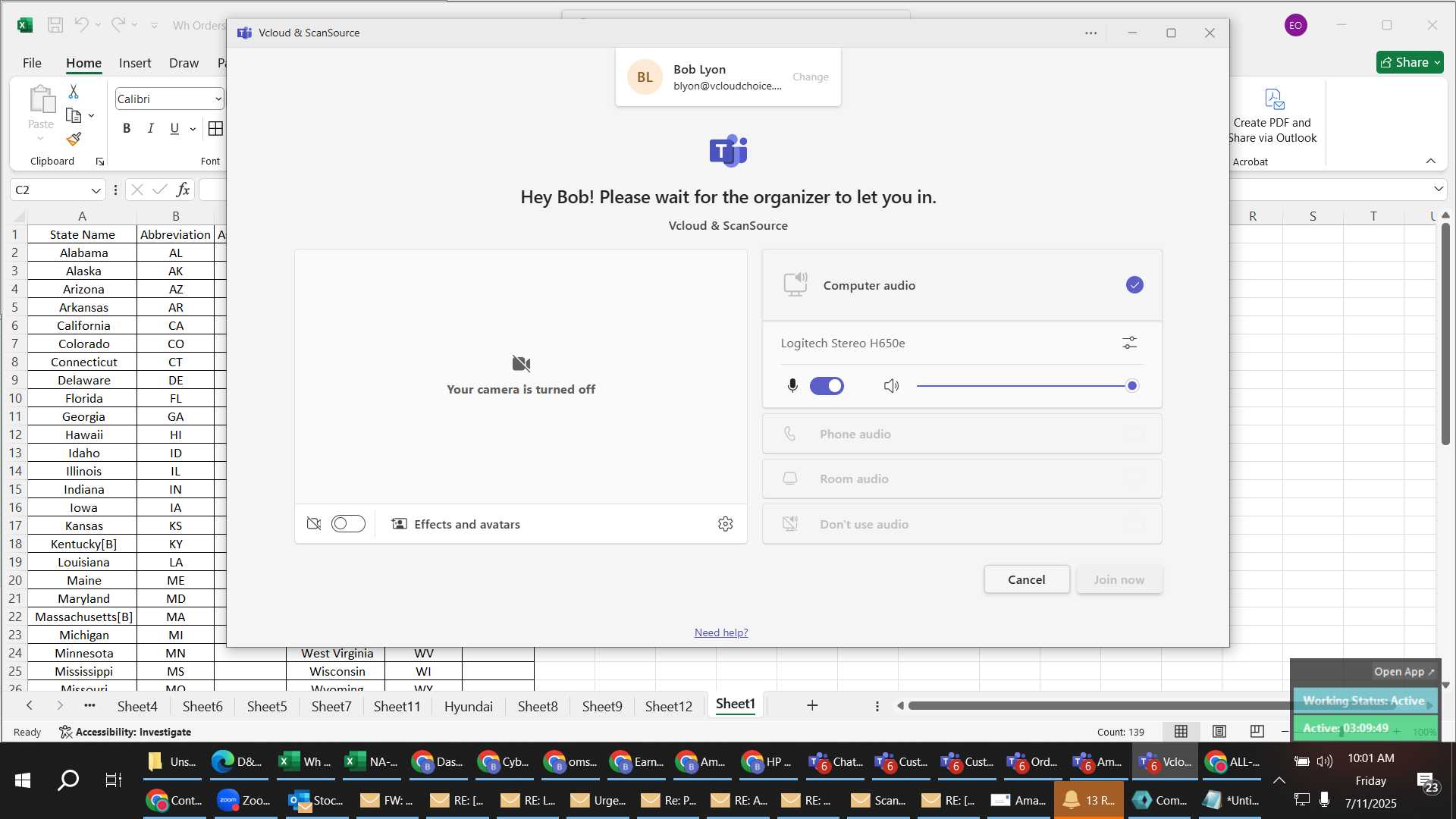This screenshot has height=819, width=1456.
Task: Switch to Sheet4 tab
Action: (x=137, y=706)
